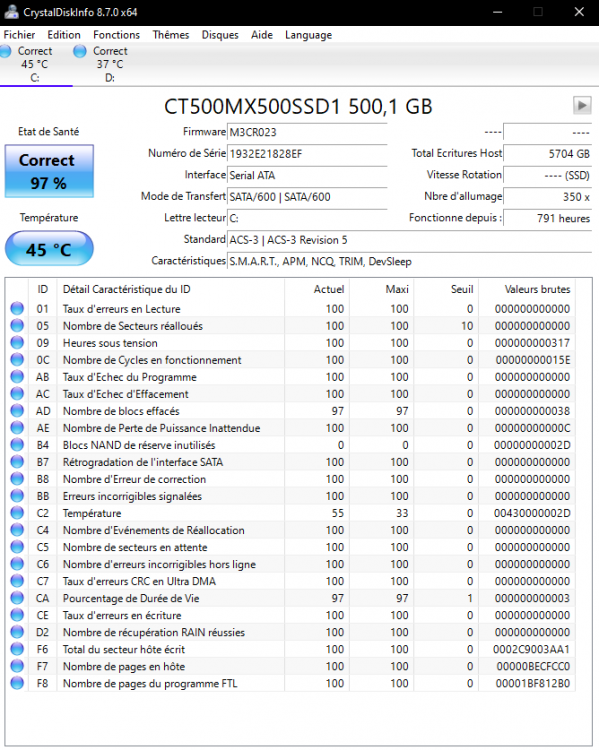The height and width of the screenshot is (750, 599).
Task: Open the Language menu
Action: tap(308, 35)
